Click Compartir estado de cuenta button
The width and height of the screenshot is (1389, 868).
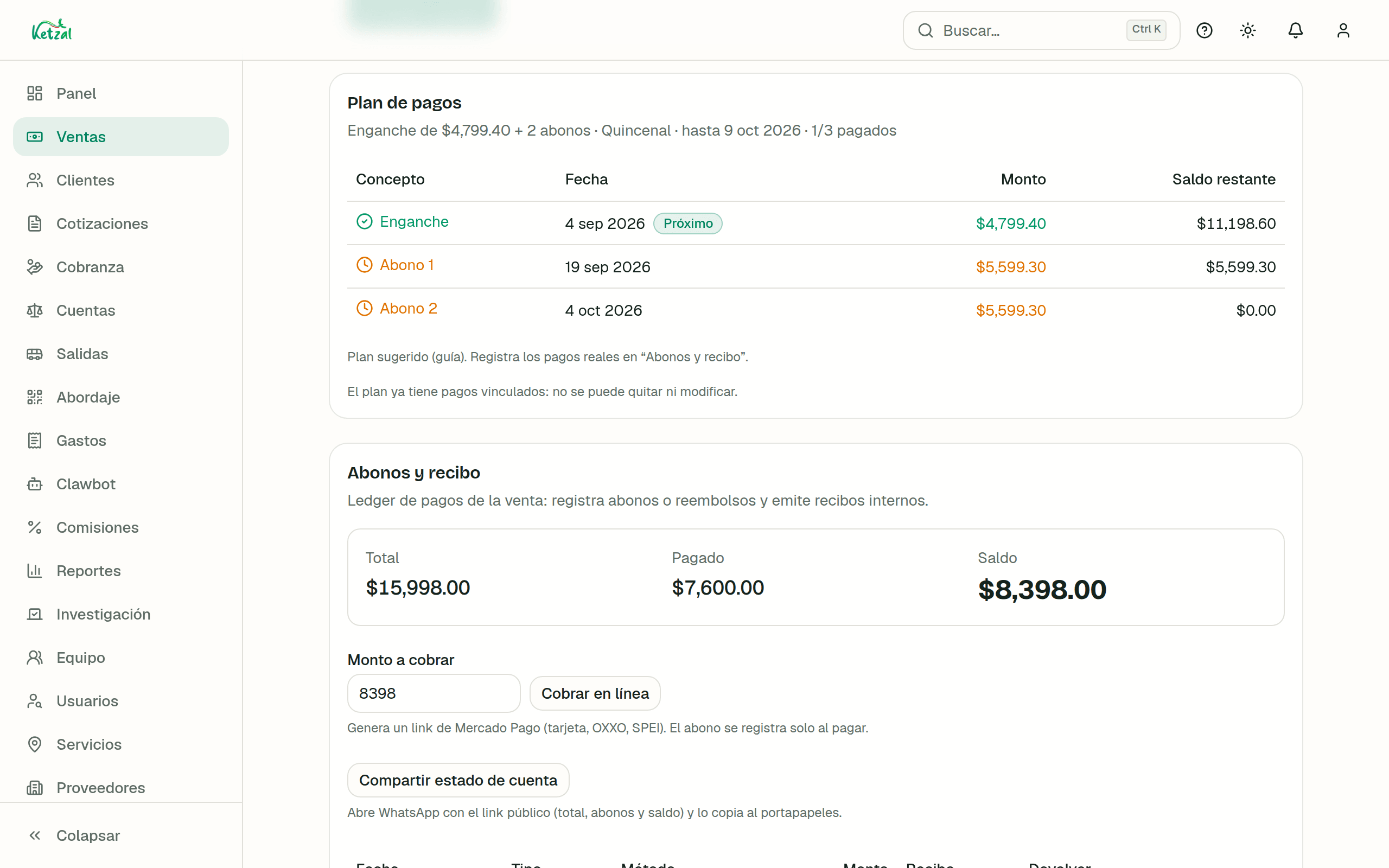pyautogui.click(x=458, y=780)
